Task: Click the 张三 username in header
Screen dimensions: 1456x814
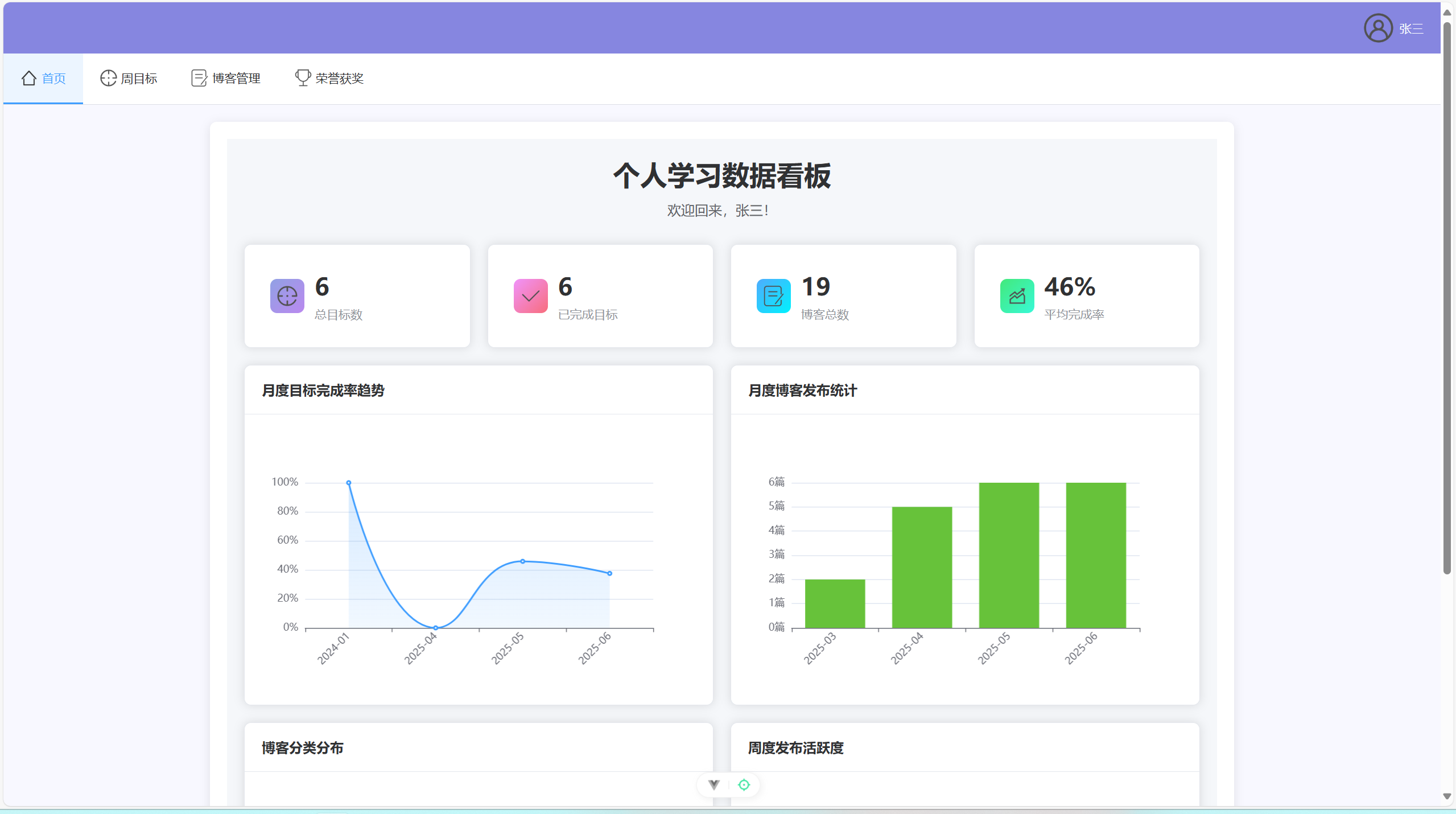Action: pyautogui.click(x=1411, y=29)
